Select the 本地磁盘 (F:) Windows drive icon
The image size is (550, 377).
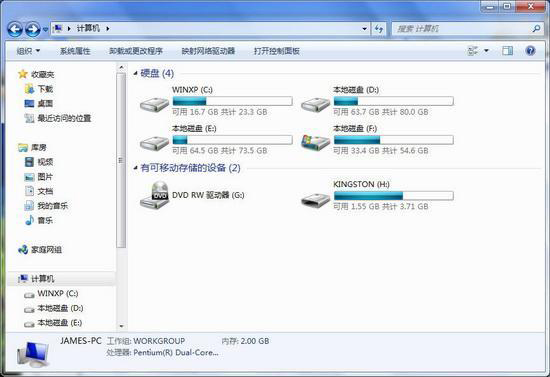tap(316, 142)
